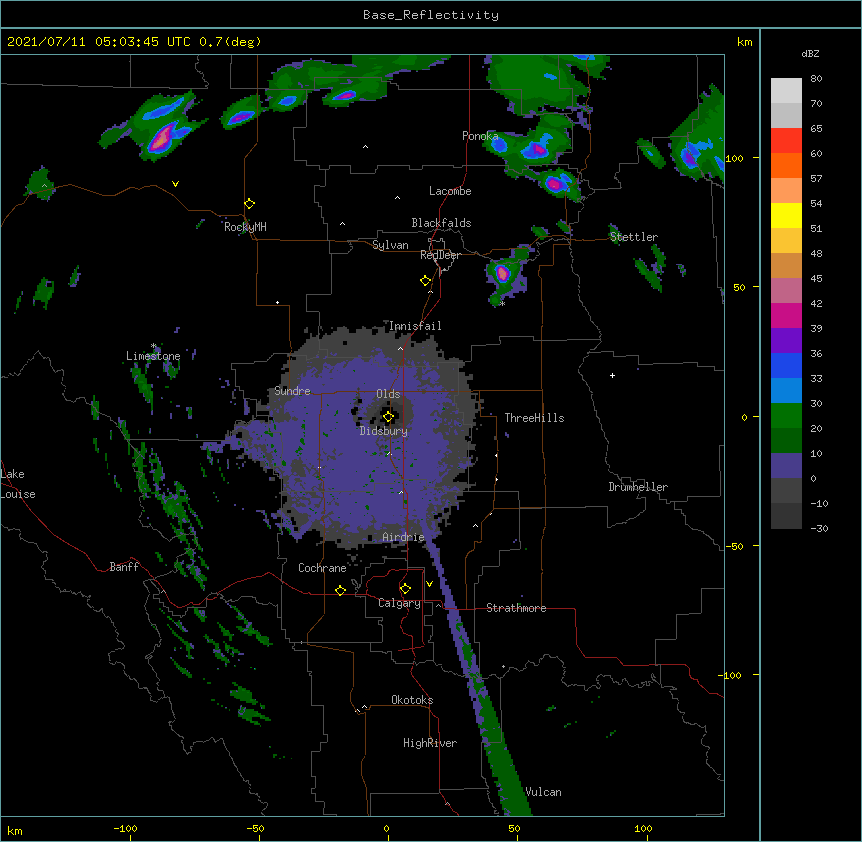
Task: Click the Airdrie label
Action: pyautogui.click(x=404, y=537)
